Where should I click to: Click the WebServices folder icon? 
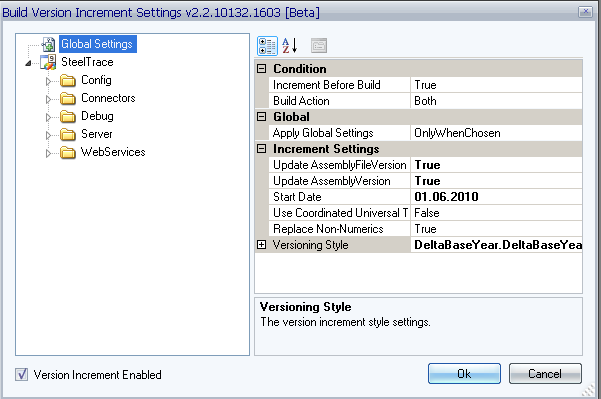[x=68, y=153]
